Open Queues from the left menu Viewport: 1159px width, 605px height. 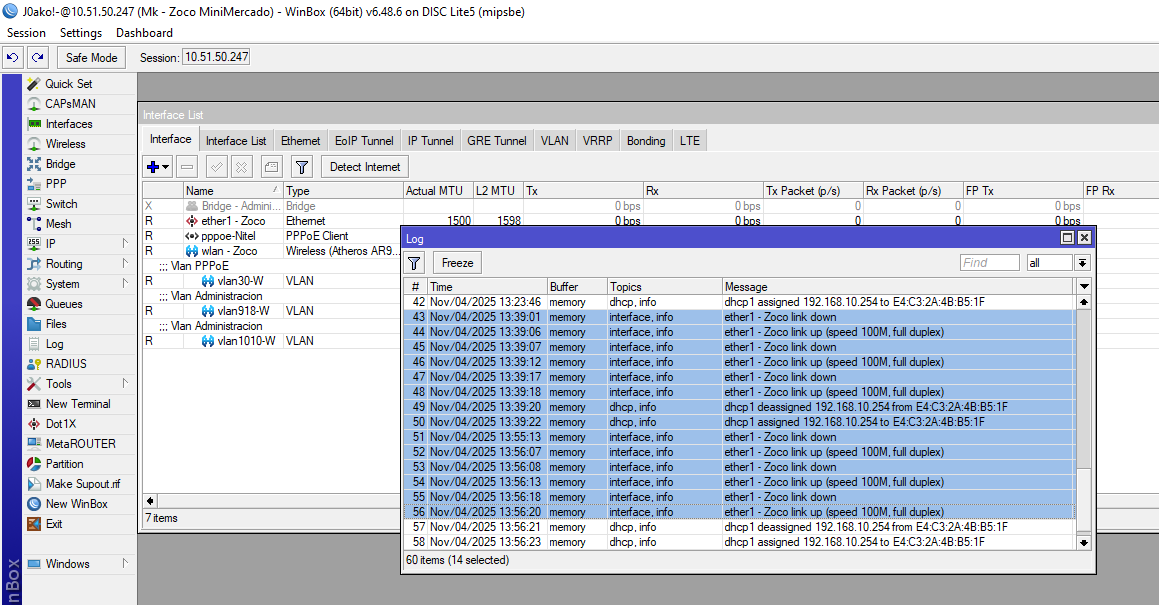tap(63, 304)
